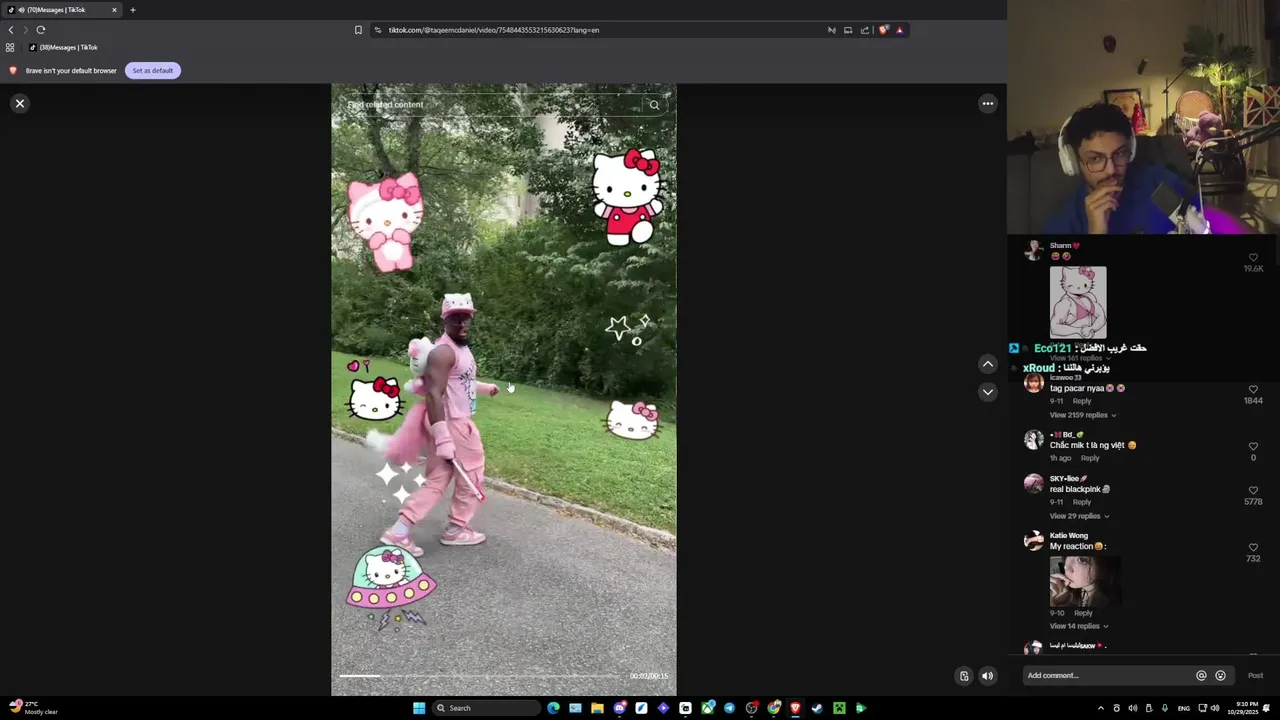
Task: Open Sharm's profile avatar
Action: point(1034,250)
